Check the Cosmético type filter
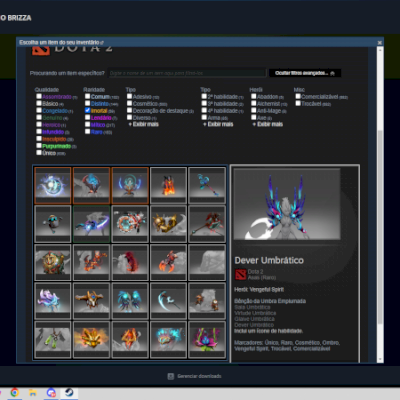This screenshot has width=400, height=400. (x=129, y=103)
